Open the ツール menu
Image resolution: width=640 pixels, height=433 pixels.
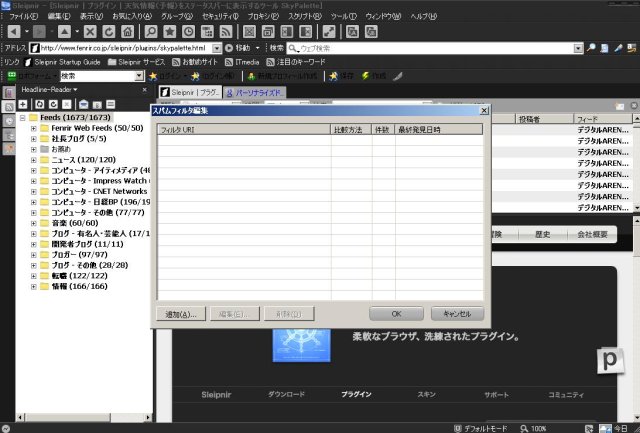(343, 16)
